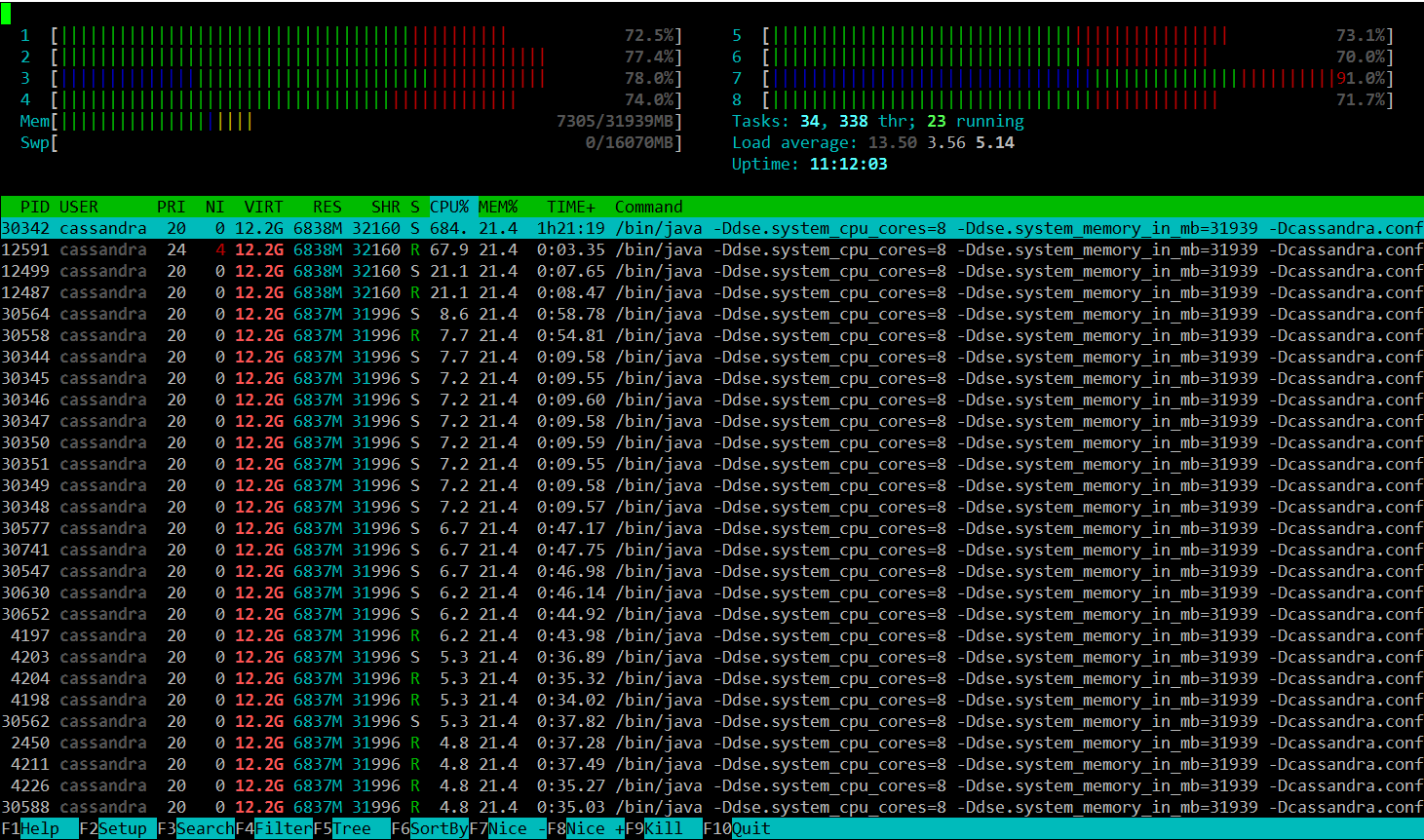Sort by the USER column header
Image resolution: width=1424 pixels, height=840 pixels.
point(79,207)
